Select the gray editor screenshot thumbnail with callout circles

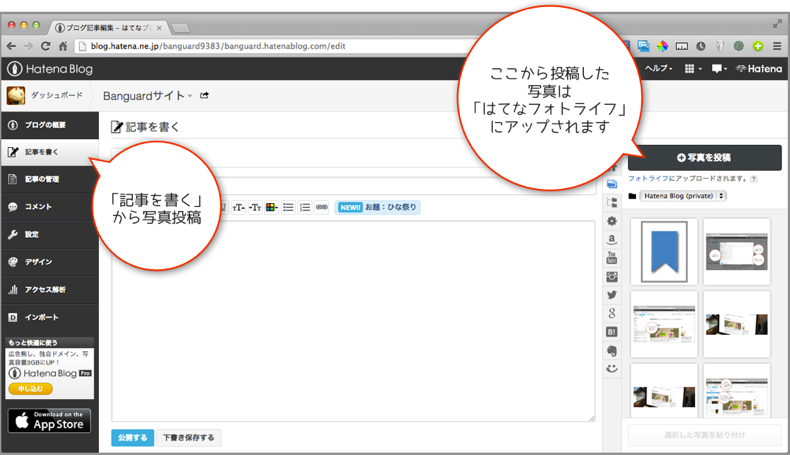click(737, 251)
